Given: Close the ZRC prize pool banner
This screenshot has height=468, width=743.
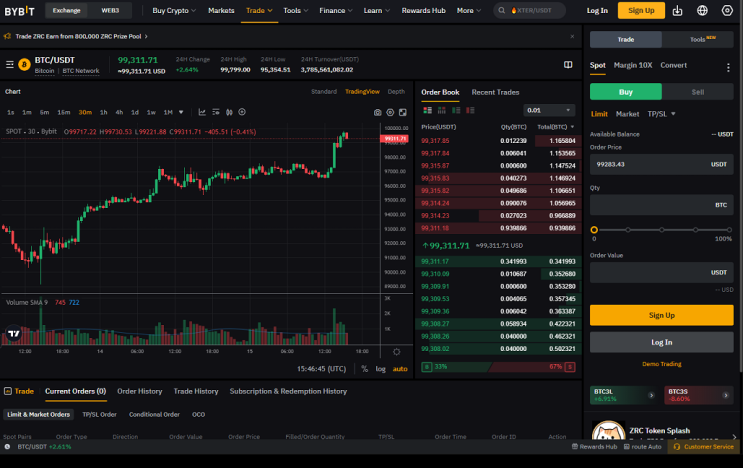Looking at the screenshot, I should pyautogui.click(x=572, y=36).
